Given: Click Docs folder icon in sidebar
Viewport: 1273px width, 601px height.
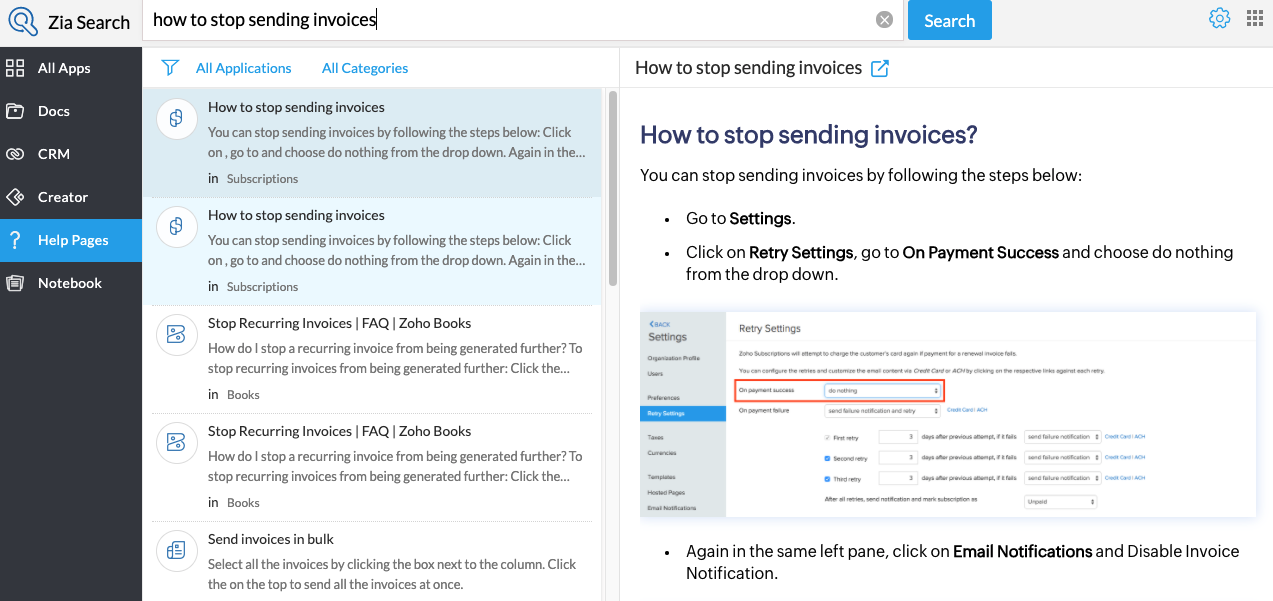Looking at the screenshot, I should [15, 111].
